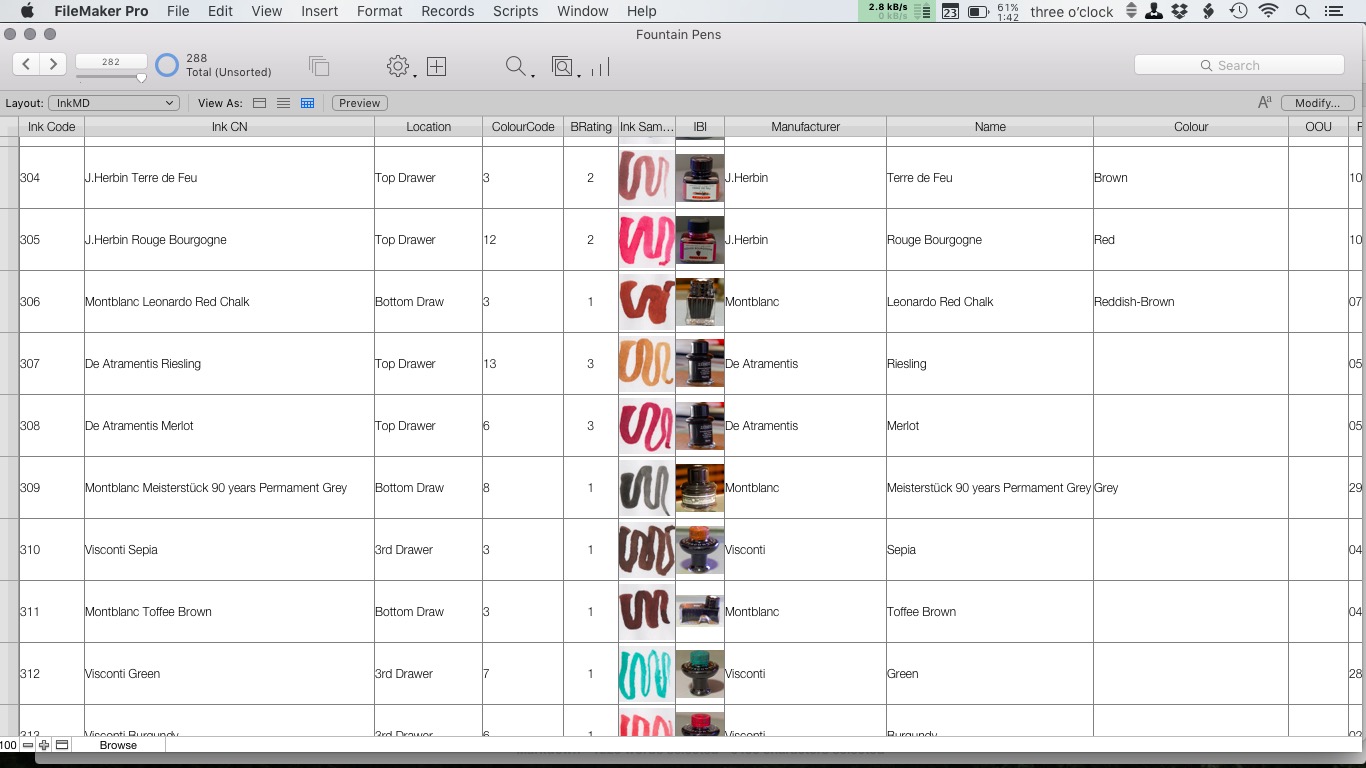
Task: Click bottle image for Toffee Brown row
Action: 700,611
